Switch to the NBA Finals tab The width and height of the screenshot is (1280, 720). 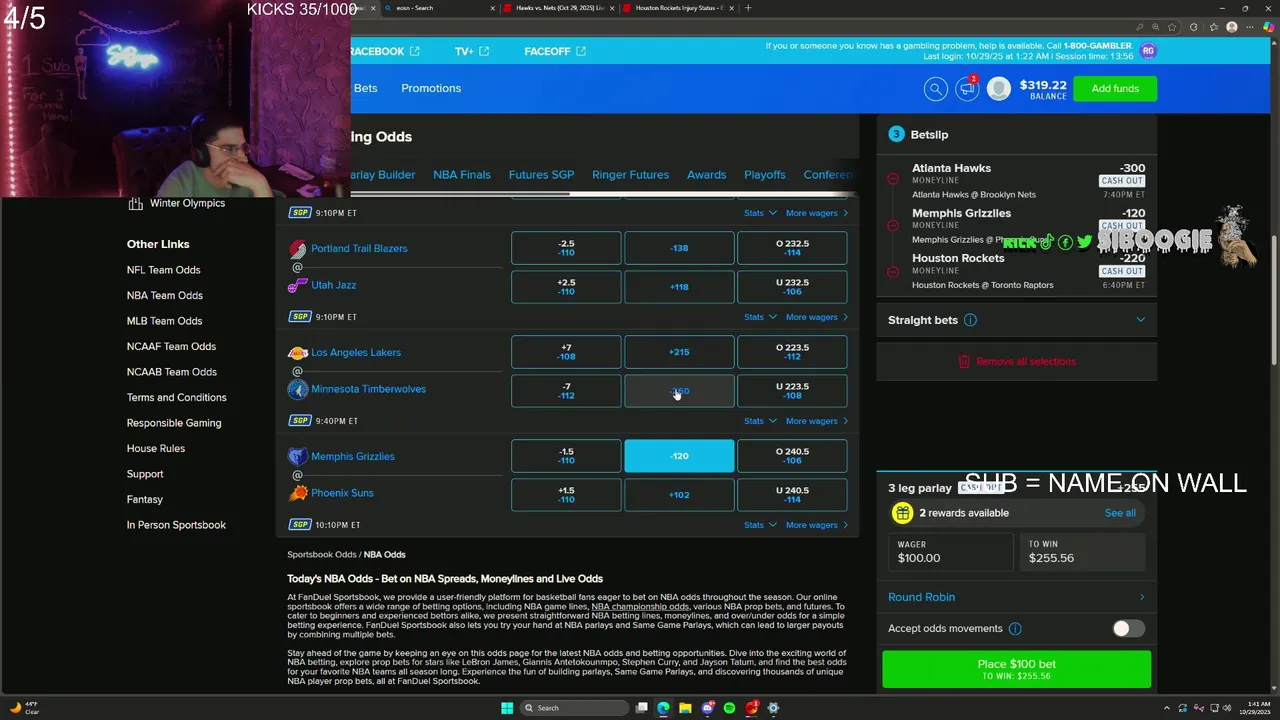click(x=462, y=175)
